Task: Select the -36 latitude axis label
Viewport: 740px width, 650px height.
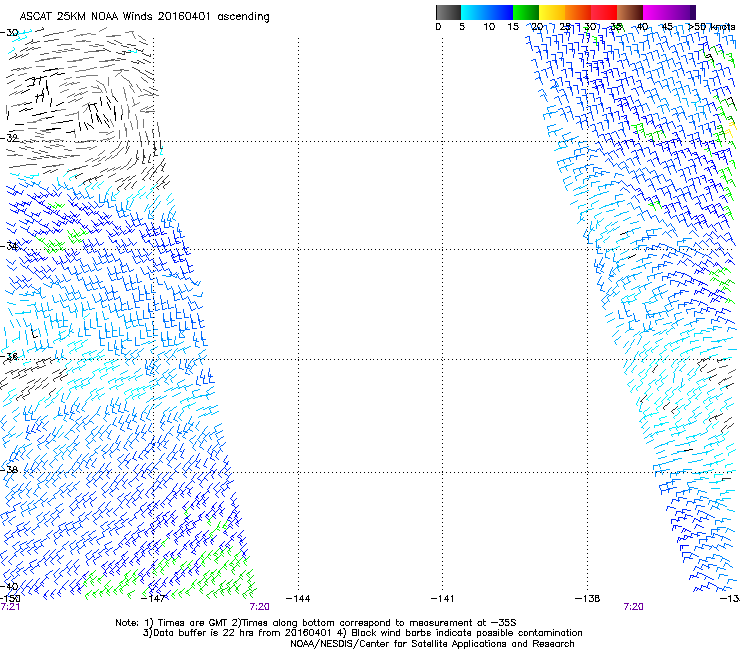Action: point(9,356)
